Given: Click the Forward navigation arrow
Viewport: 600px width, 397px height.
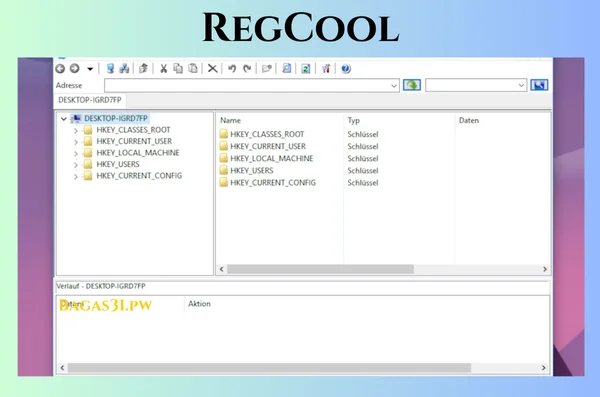Looking at the screenshot, I should click(75, 69).
